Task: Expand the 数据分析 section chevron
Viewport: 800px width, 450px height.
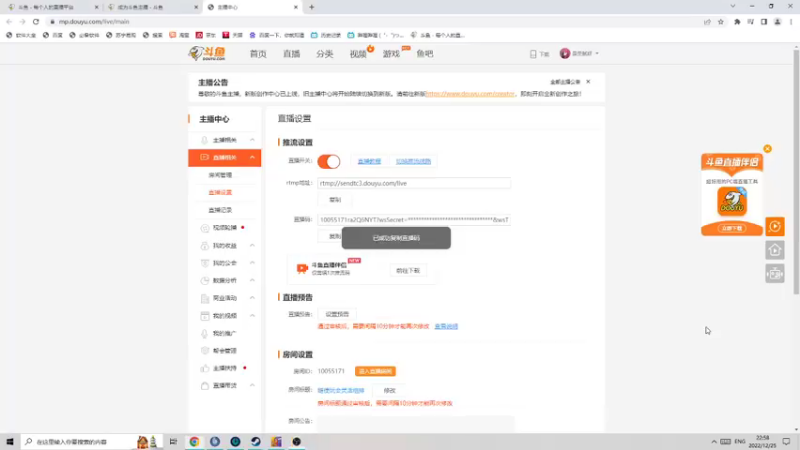Action: 252,280
